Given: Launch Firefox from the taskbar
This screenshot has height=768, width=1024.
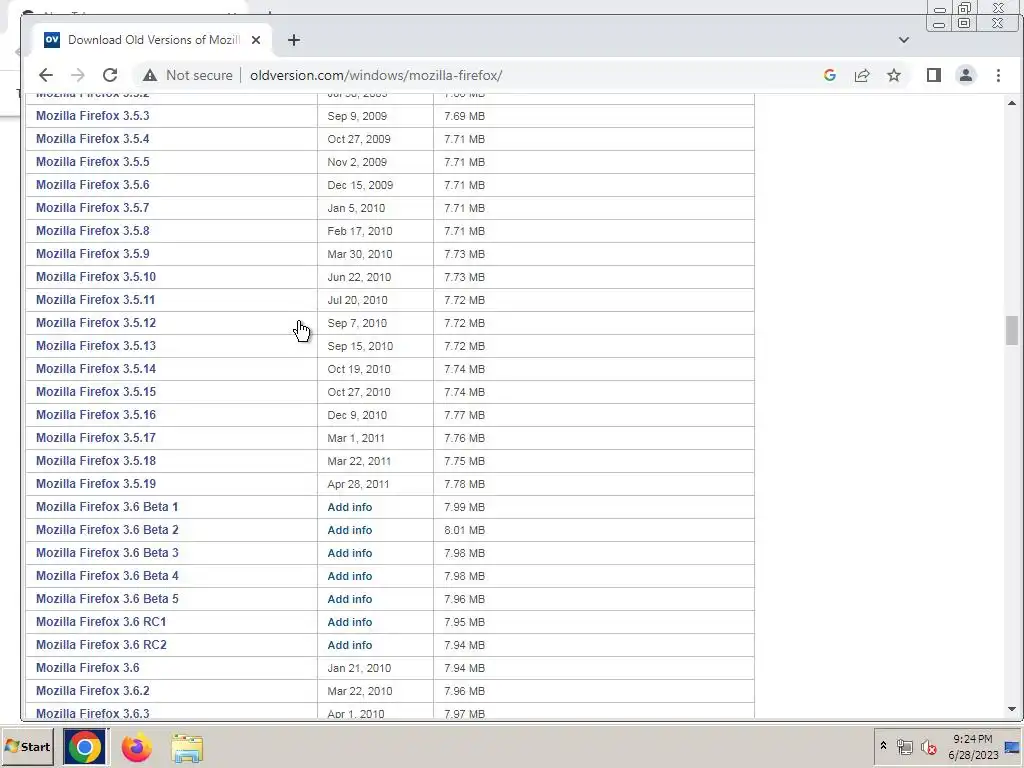Looking at the screenshot, I should click(x=136, y=748).
